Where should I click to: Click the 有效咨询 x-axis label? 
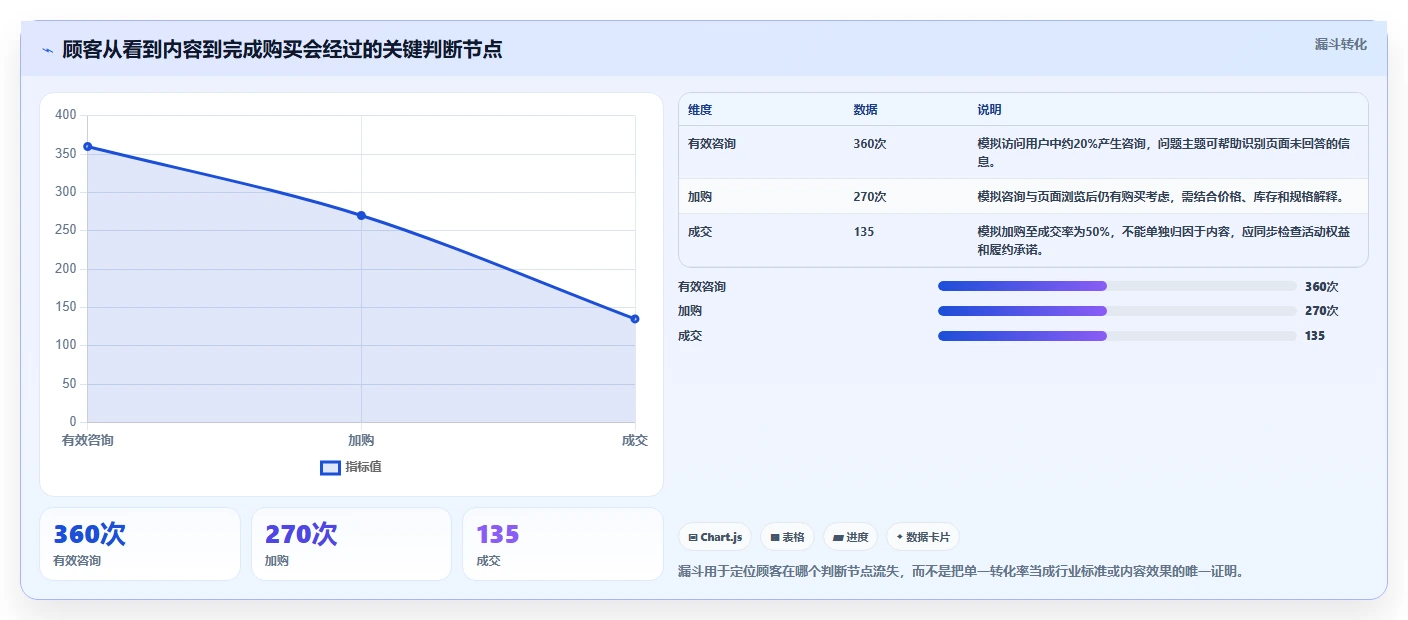pos(88,440)
